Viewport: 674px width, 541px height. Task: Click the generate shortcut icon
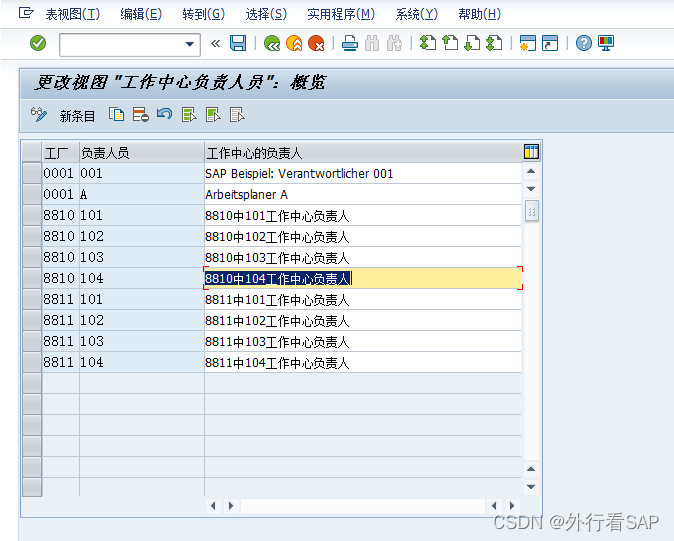(x=550, y=43)
